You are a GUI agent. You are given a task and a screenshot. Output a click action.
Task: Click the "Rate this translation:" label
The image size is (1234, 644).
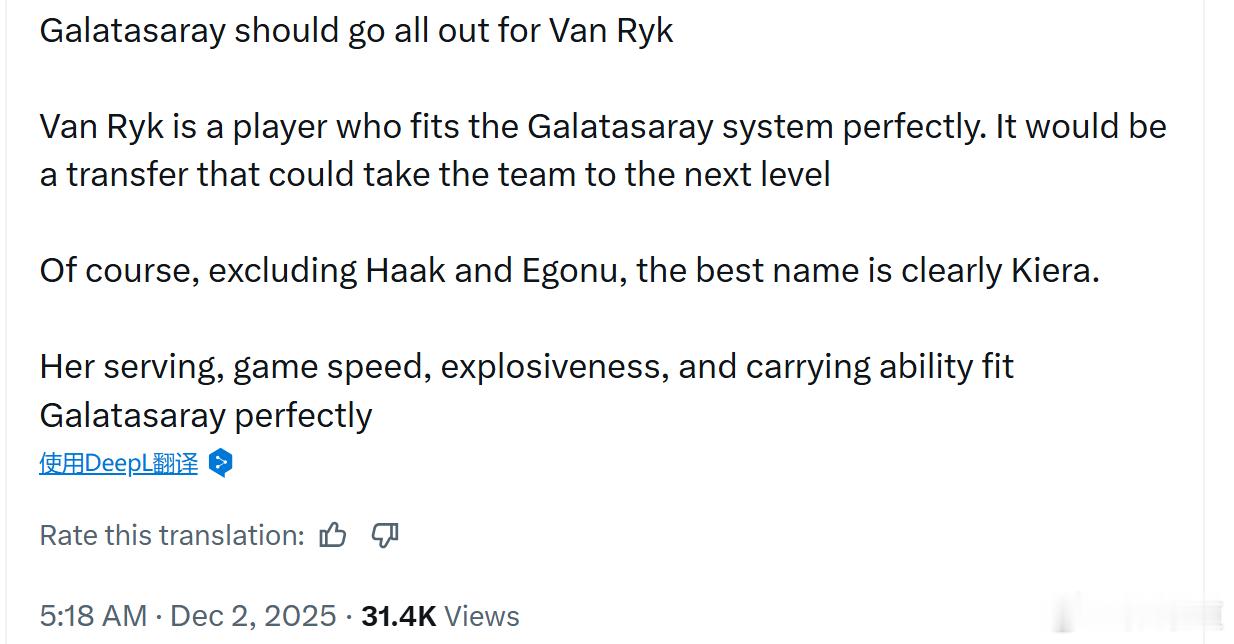(x=171, y=536)
